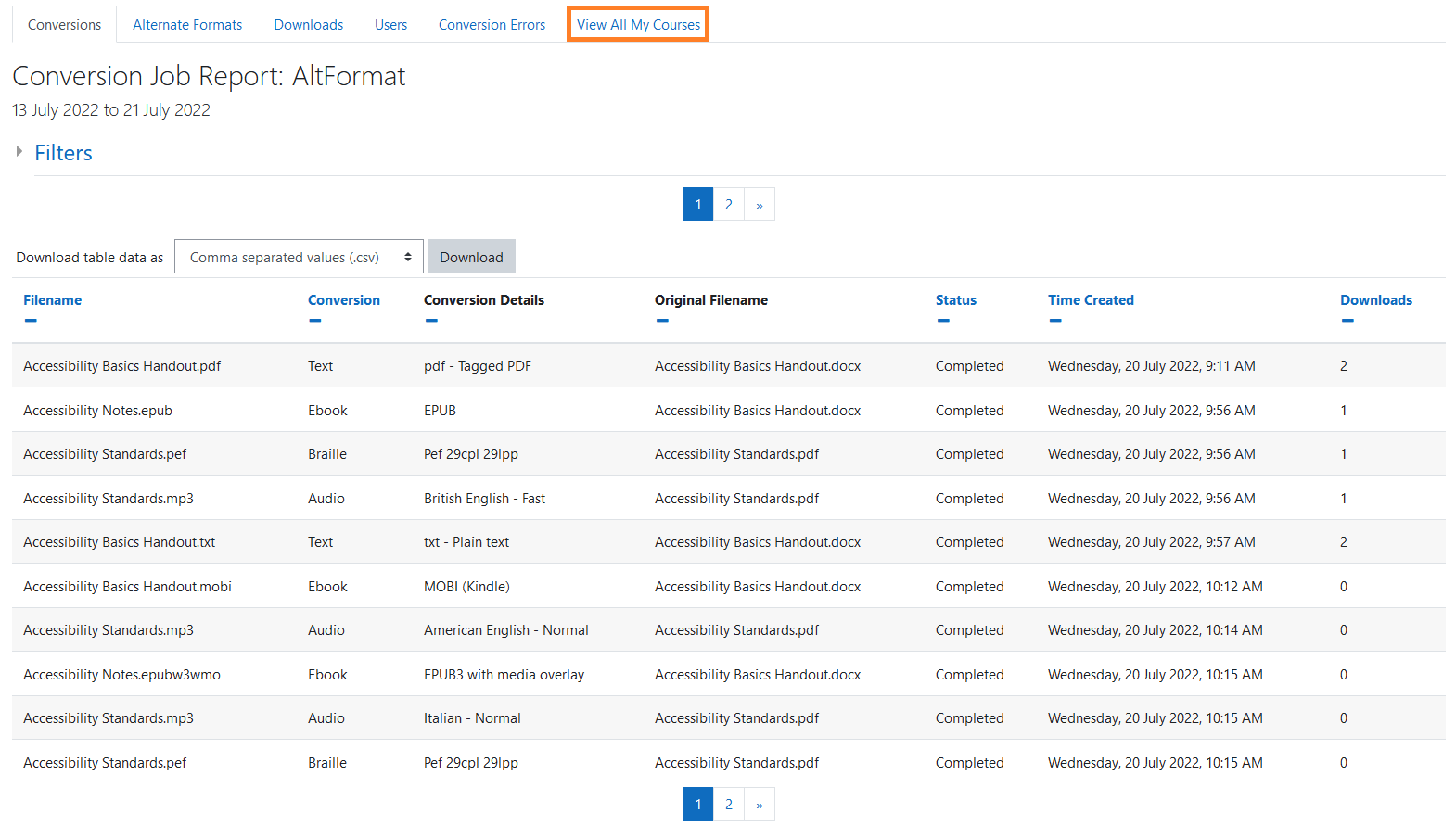Hide Time Created column via minus icon
This screenshot has height=825, width=1456.
point(1055,321)
